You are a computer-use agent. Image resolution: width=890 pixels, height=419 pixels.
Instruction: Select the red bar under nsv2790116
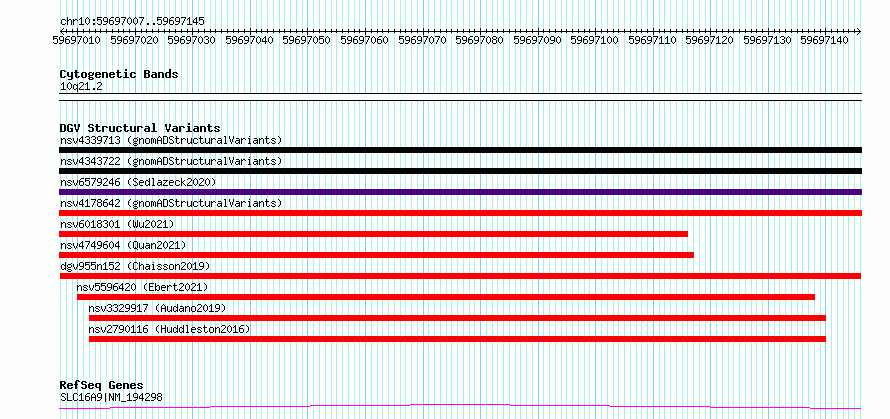[x=457, y=339]
